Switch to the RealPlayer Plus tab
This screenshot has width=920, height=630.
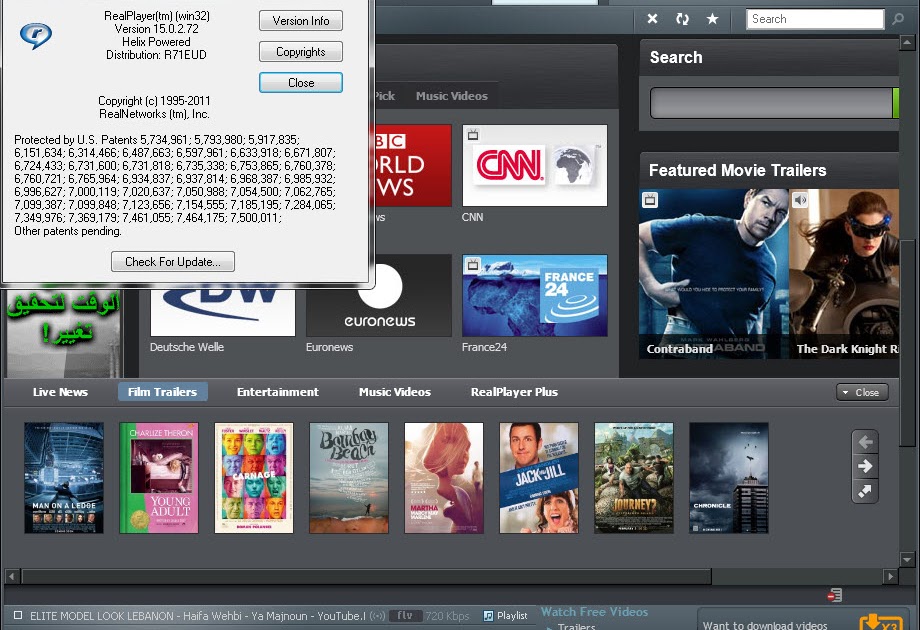click(514, 392)
